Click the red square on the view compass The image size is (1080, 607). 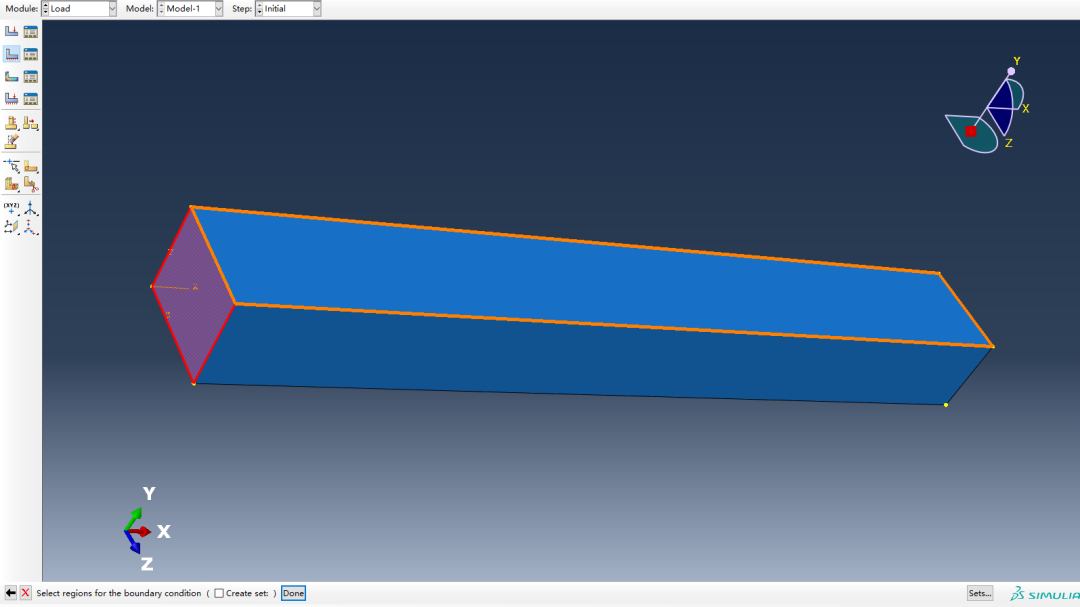click(x=970, y=132)
